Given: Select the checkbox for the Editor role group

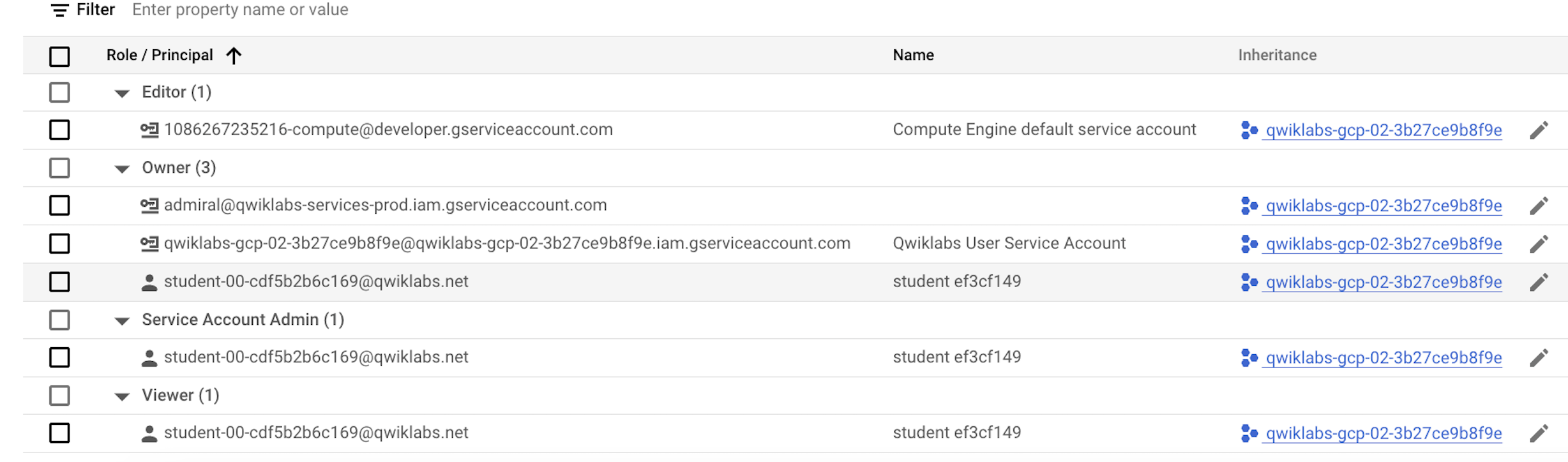Looking at the screenshot, I should point(59,93).
